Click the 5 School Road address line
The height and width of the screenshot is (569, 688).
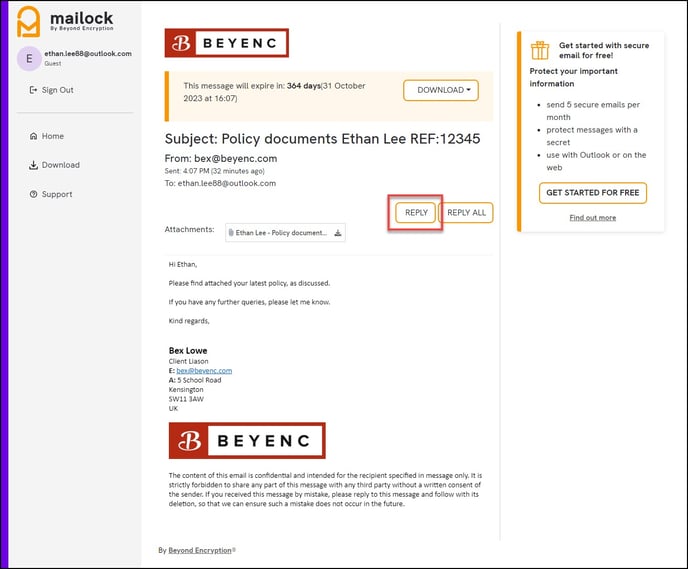click(x=195, y=380)
